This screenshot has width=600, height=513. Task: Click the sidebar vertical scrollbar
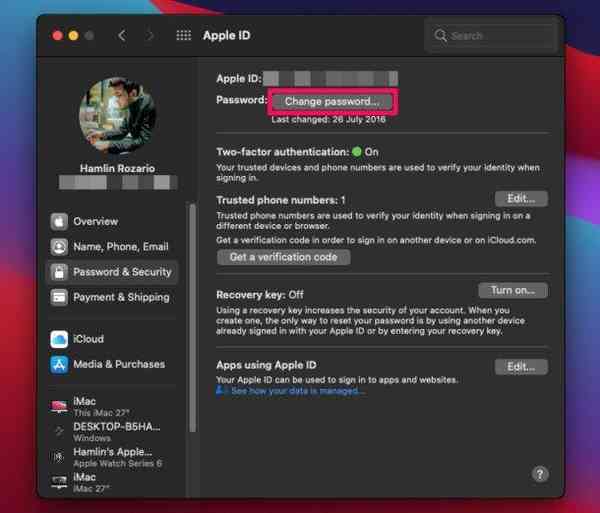[192, 318]
